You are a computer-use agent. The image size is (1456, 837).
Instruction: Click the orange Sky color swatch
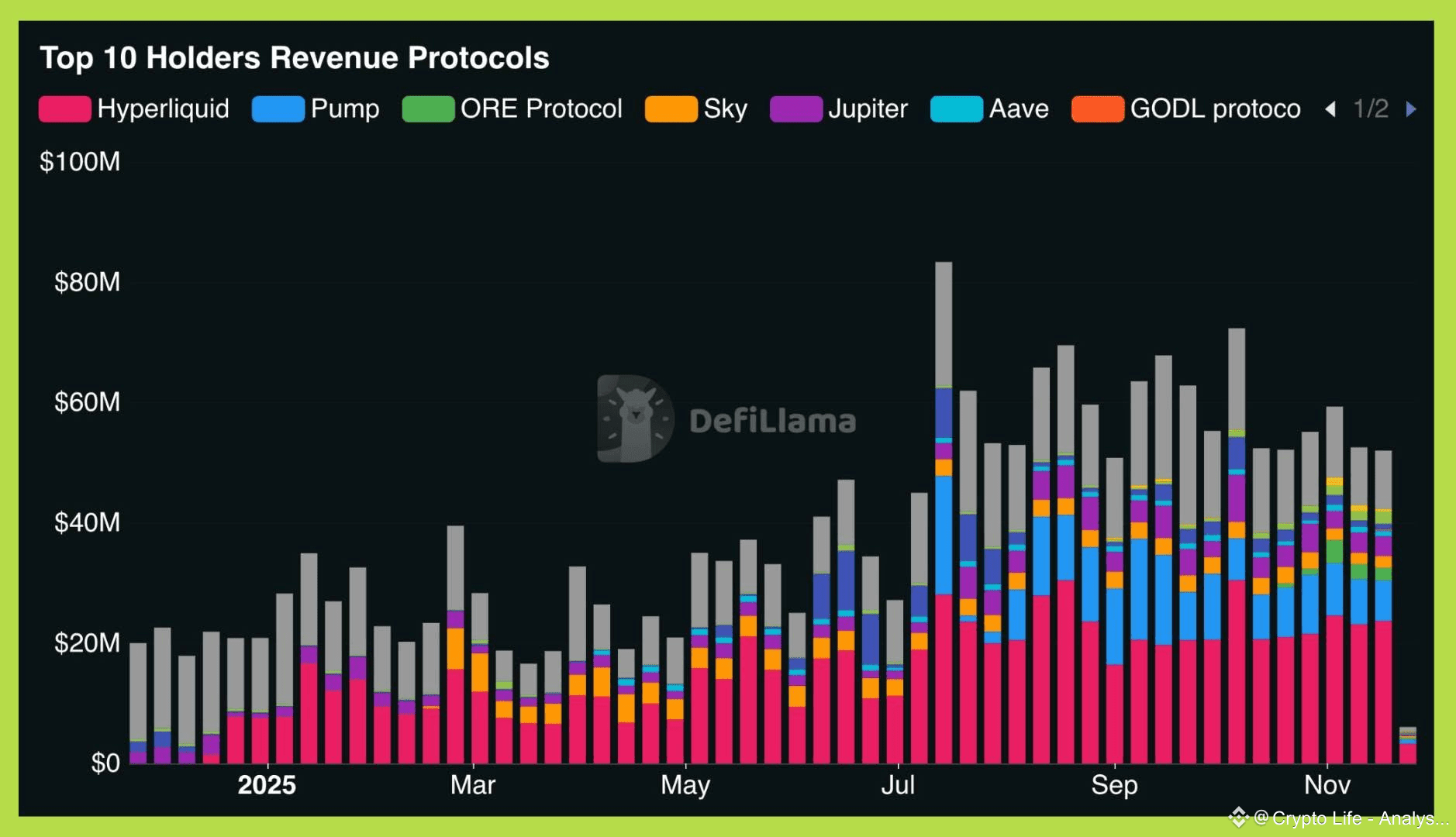(x=671, y=109)
